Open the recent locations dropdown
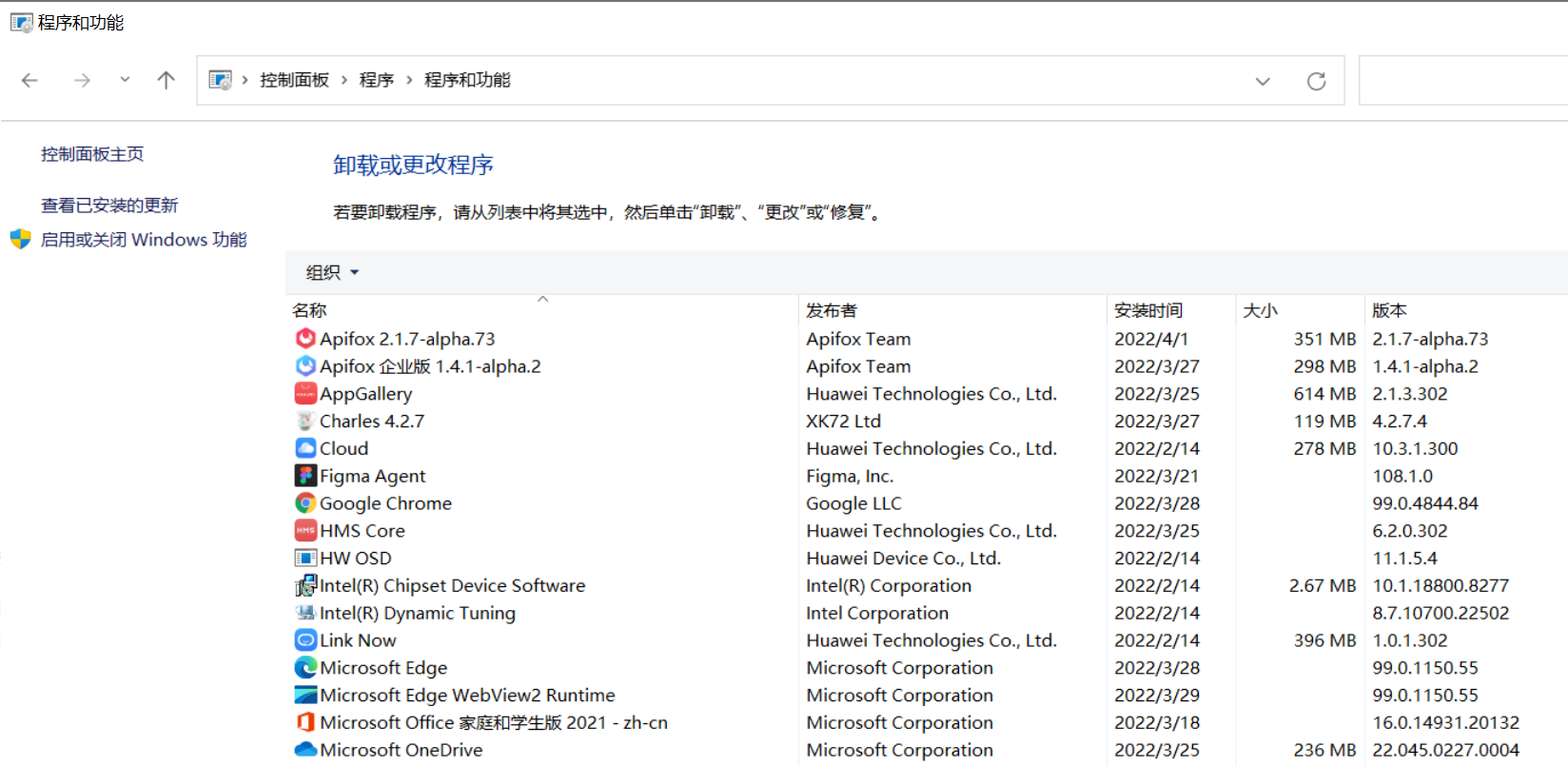Screen dimensions: 1568x766 [x=125, y=80]
